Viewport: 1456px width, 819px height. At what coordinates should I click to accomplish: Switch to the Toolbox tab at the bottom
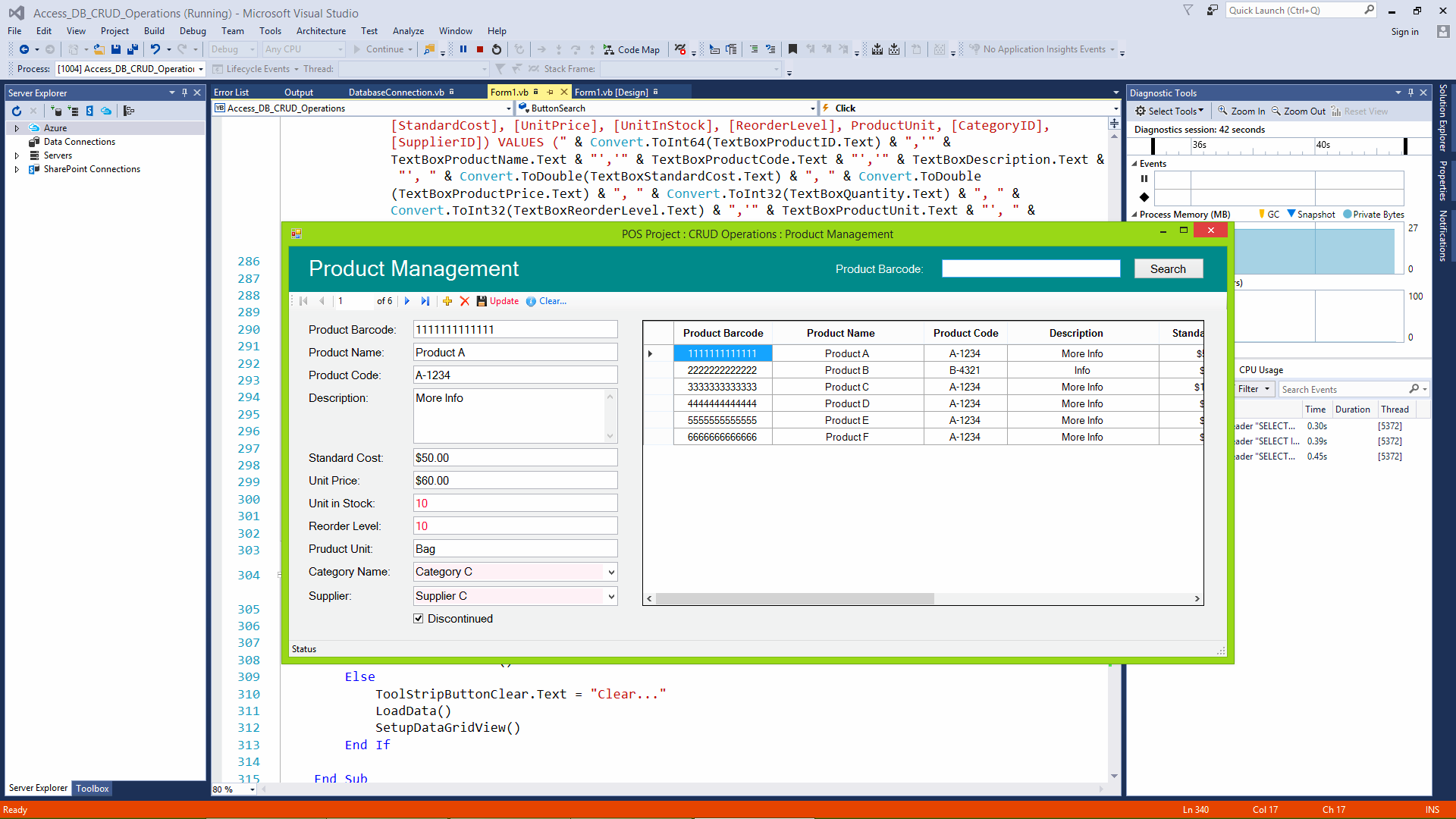pos(93,789)
